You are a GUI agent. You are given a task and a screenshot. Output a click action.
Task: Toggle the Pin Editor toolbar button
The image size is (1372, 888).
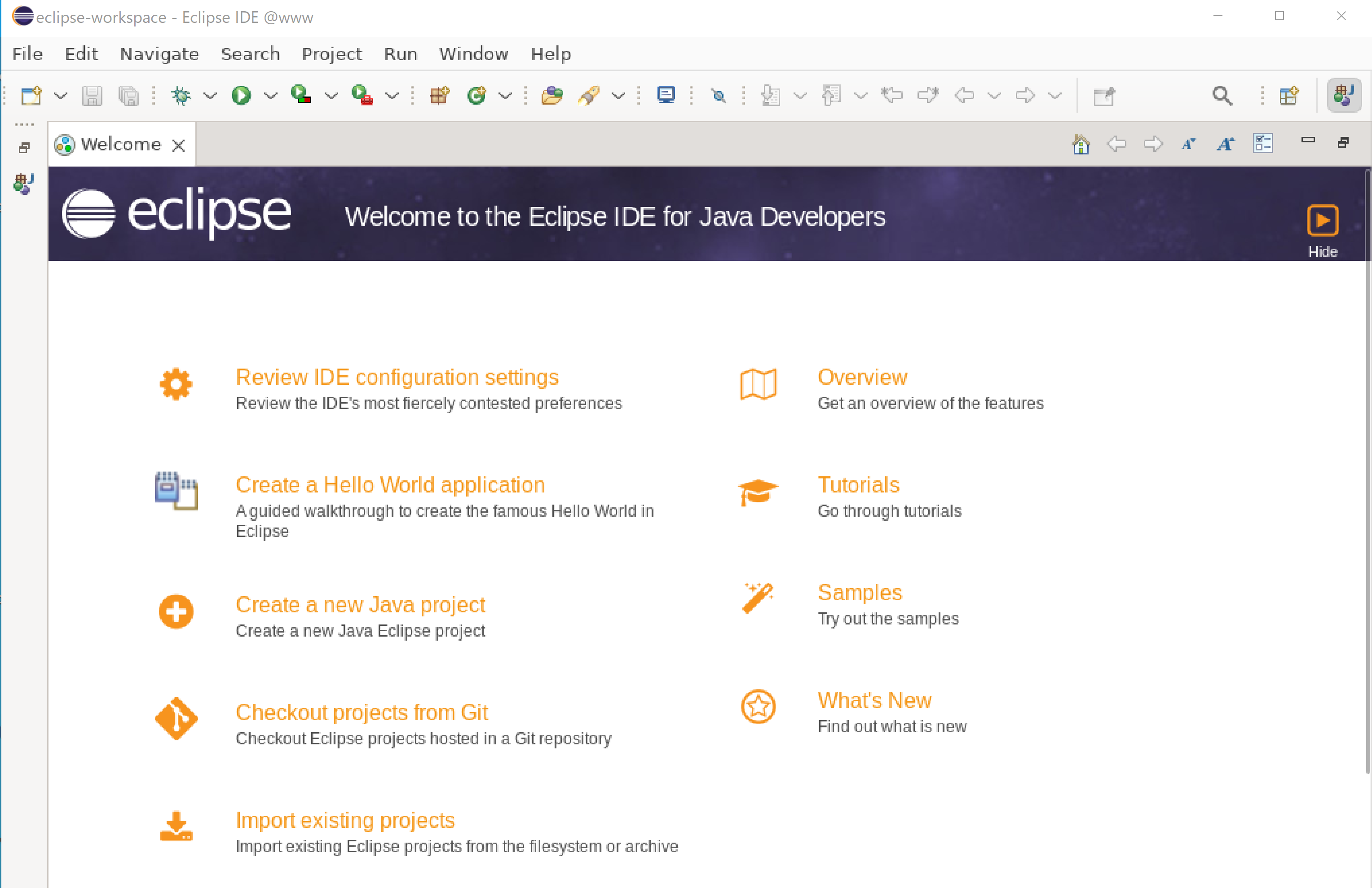(1103, 96)
